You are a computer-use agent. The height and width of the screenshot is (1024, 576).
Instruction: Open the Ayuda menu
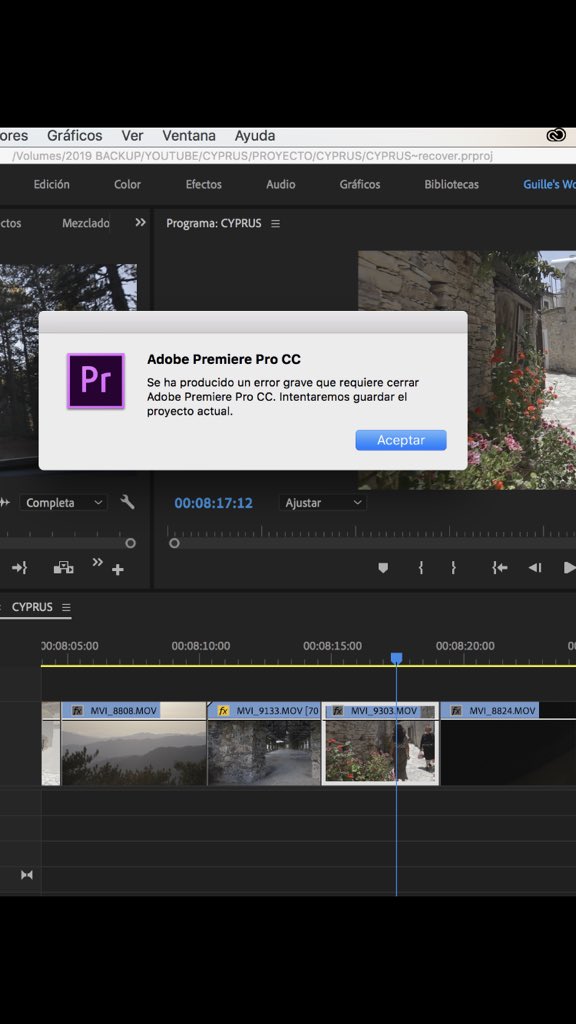pos(255,136)
